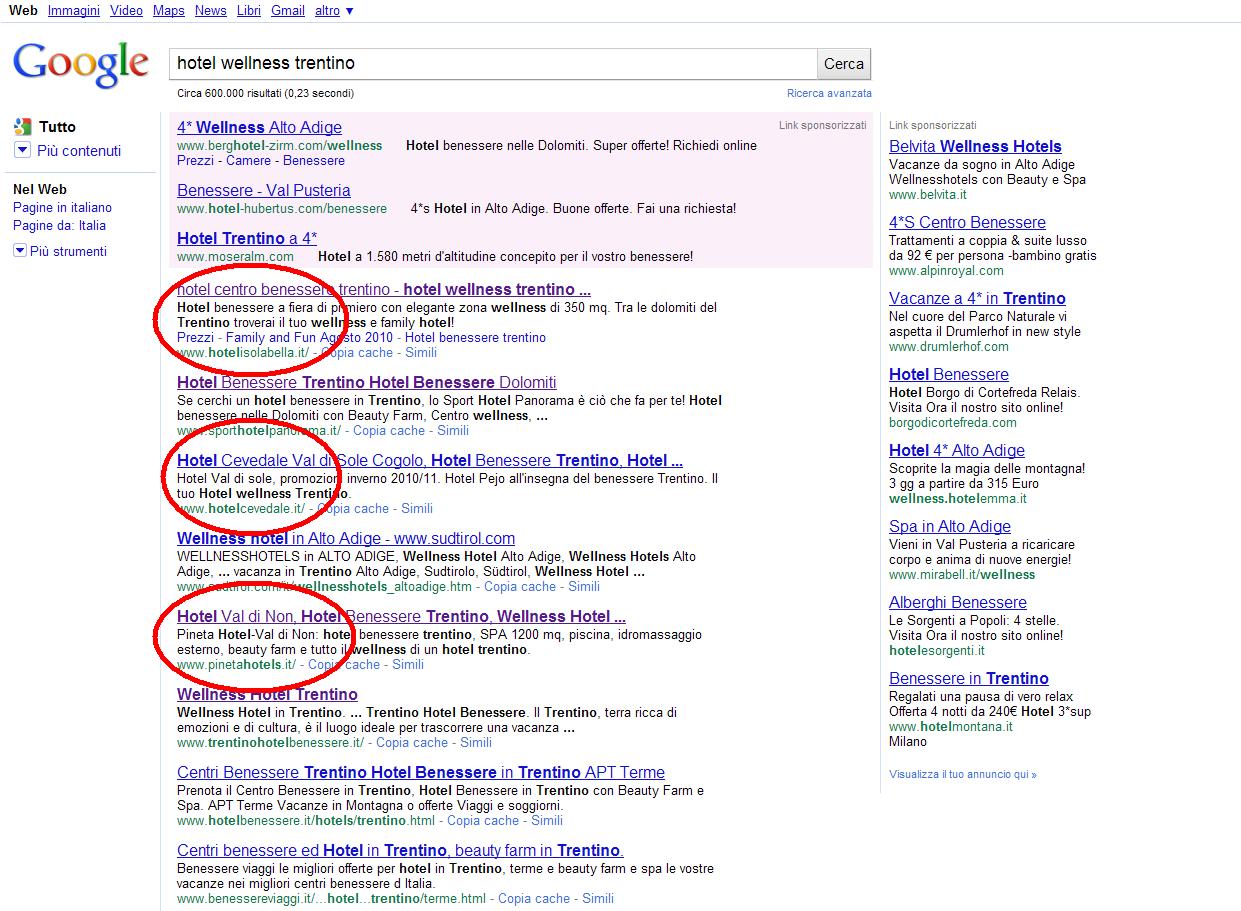Open 'Hotel Val di Non' result
Screen dimensions: 1241x911
pyautogui.click(x=401, y=616)
